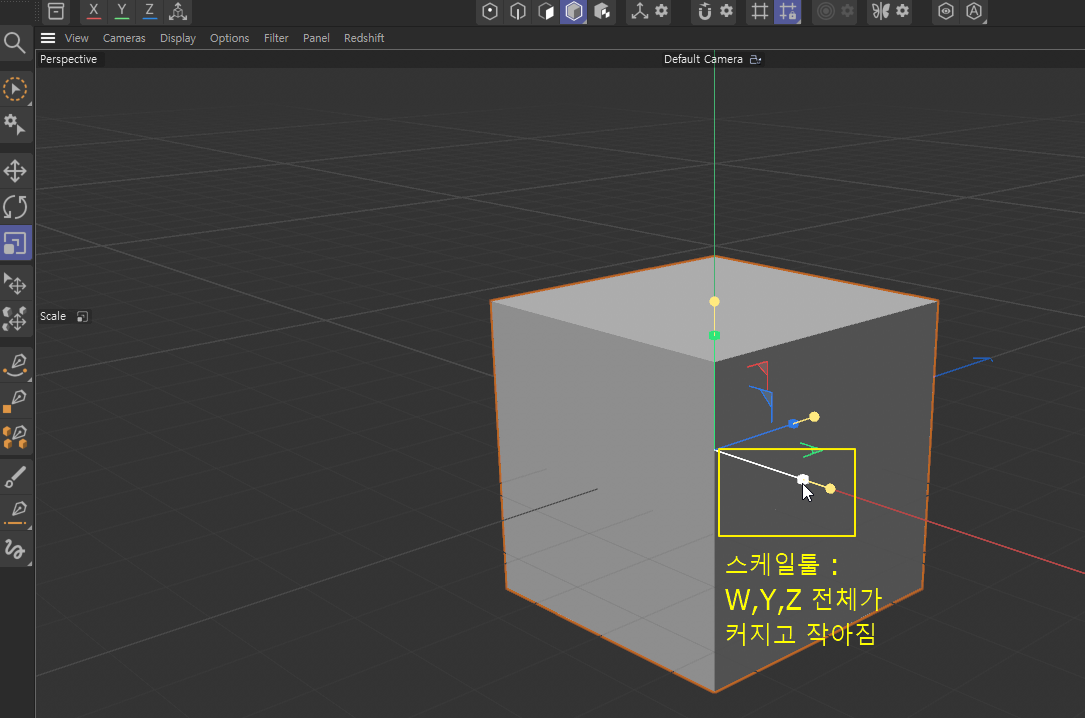Toggle Soft Selection
This screenshot has height=718, width=1085.
point(826,11)
